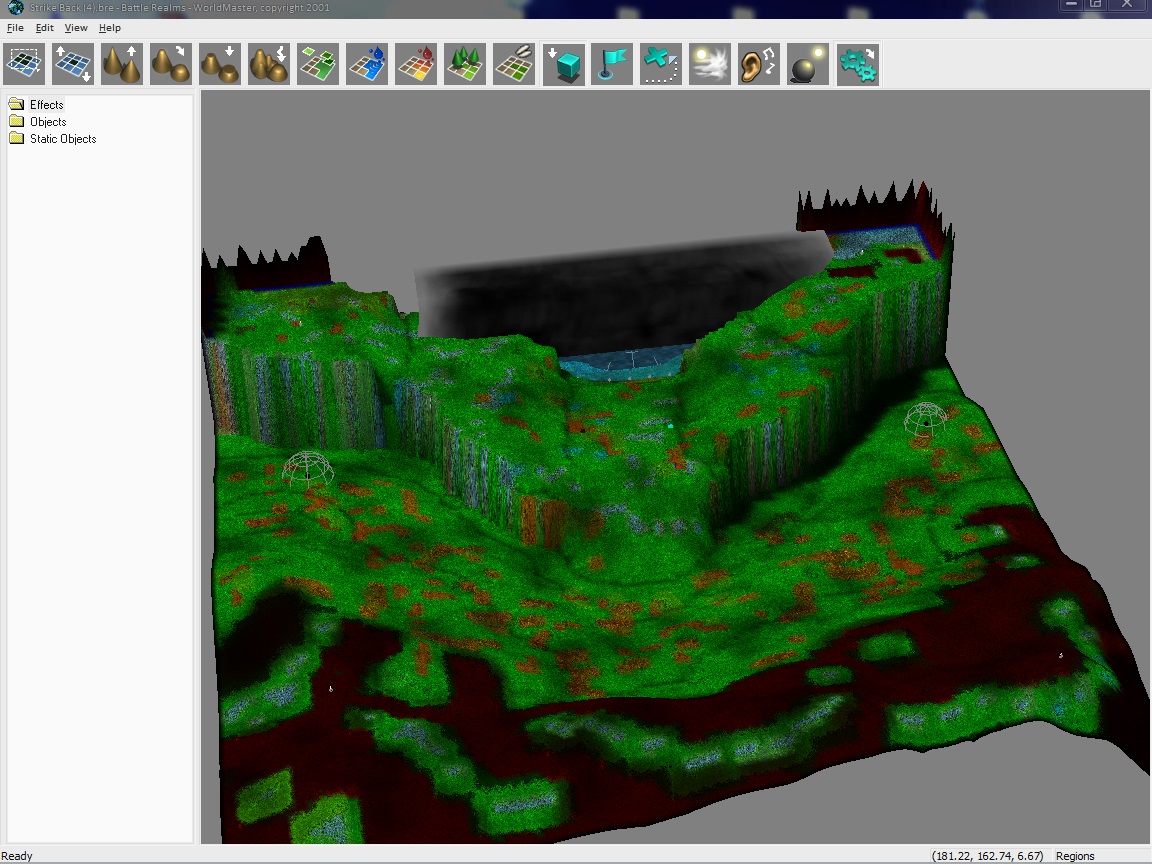Screen dimensions: 1152x864
Task: Choose the raise/lower grid height tool
Action: point(73,64)
